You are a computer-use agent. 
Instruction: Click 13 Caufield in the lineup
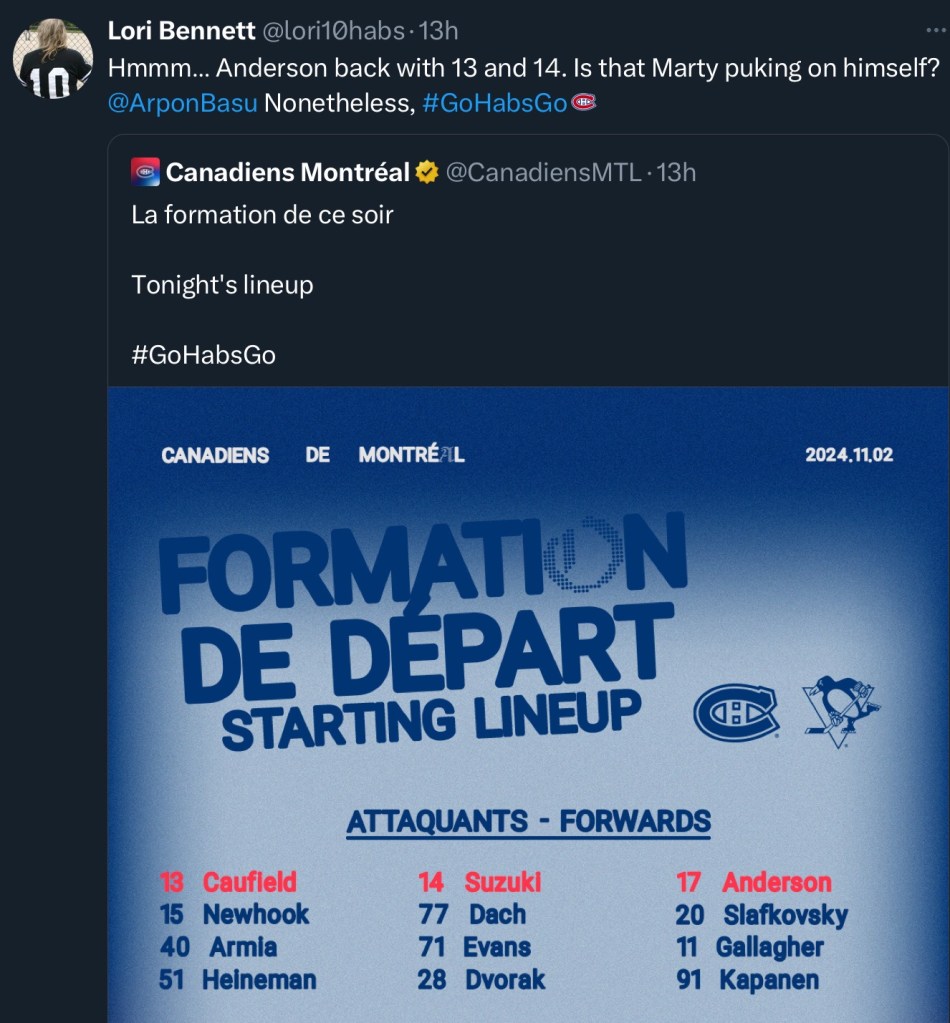[x=229, y=882]
